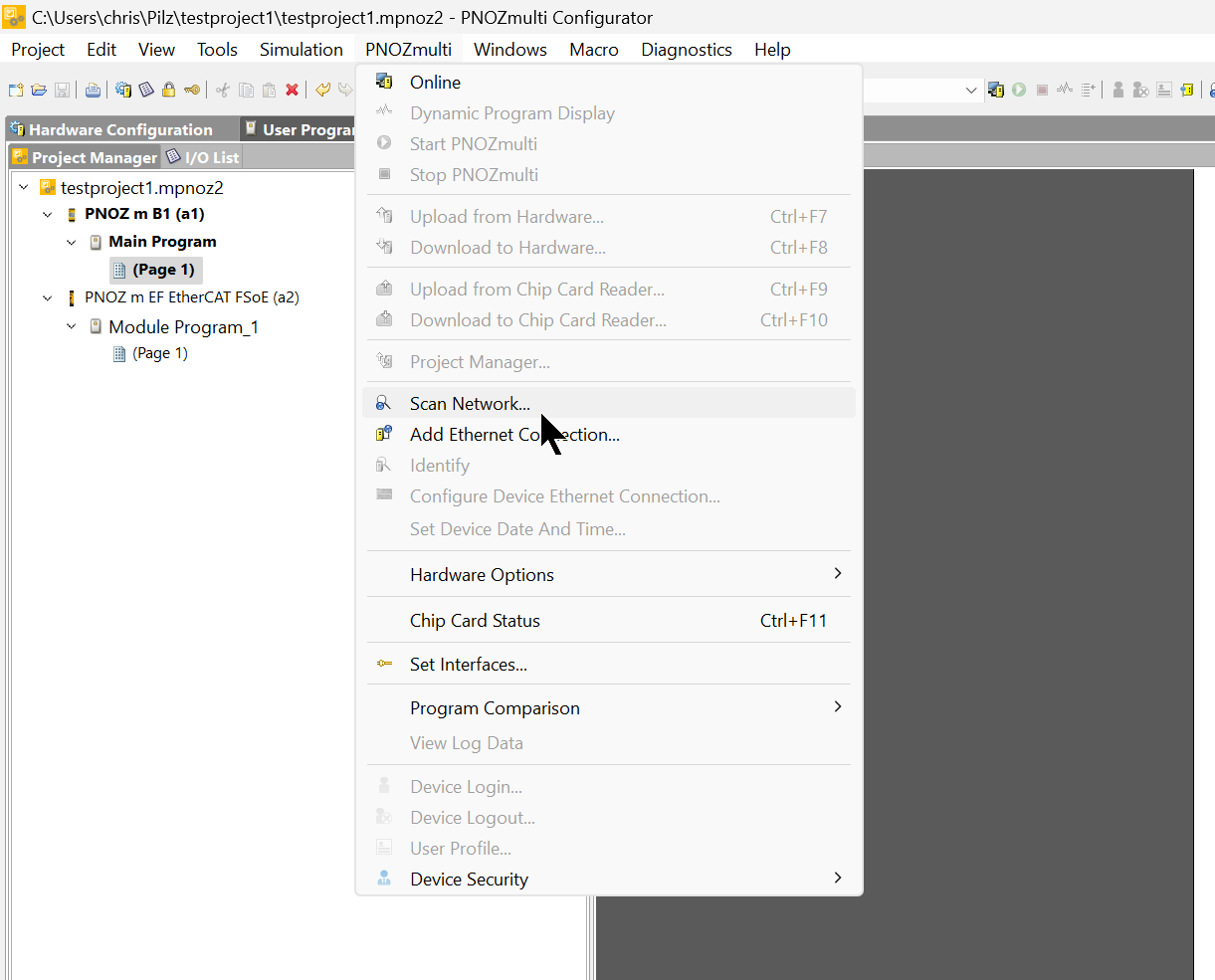This screenshot has width=1215, height=980.
Task: Open the Help menu
Action: pyautogui.click(x=772, y=50)
